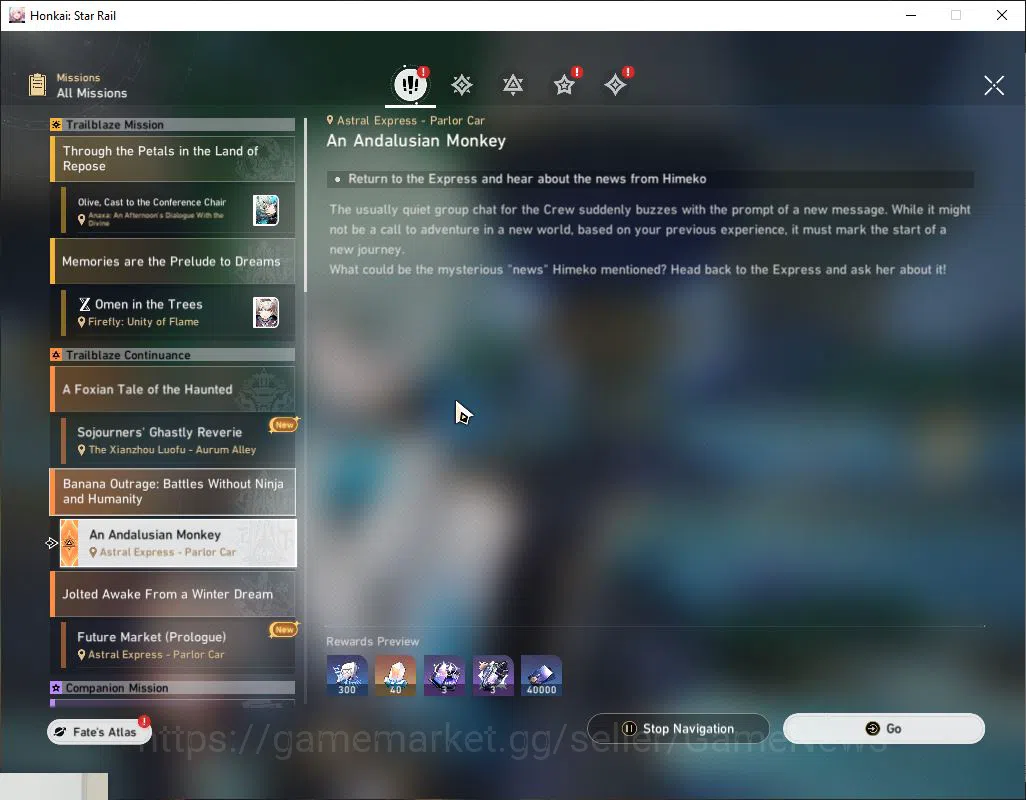Image resolution: width=1026 pixels, height=800 pixels.
Task: Open the Companion Mission filter tab
Action: click(564, 84)
